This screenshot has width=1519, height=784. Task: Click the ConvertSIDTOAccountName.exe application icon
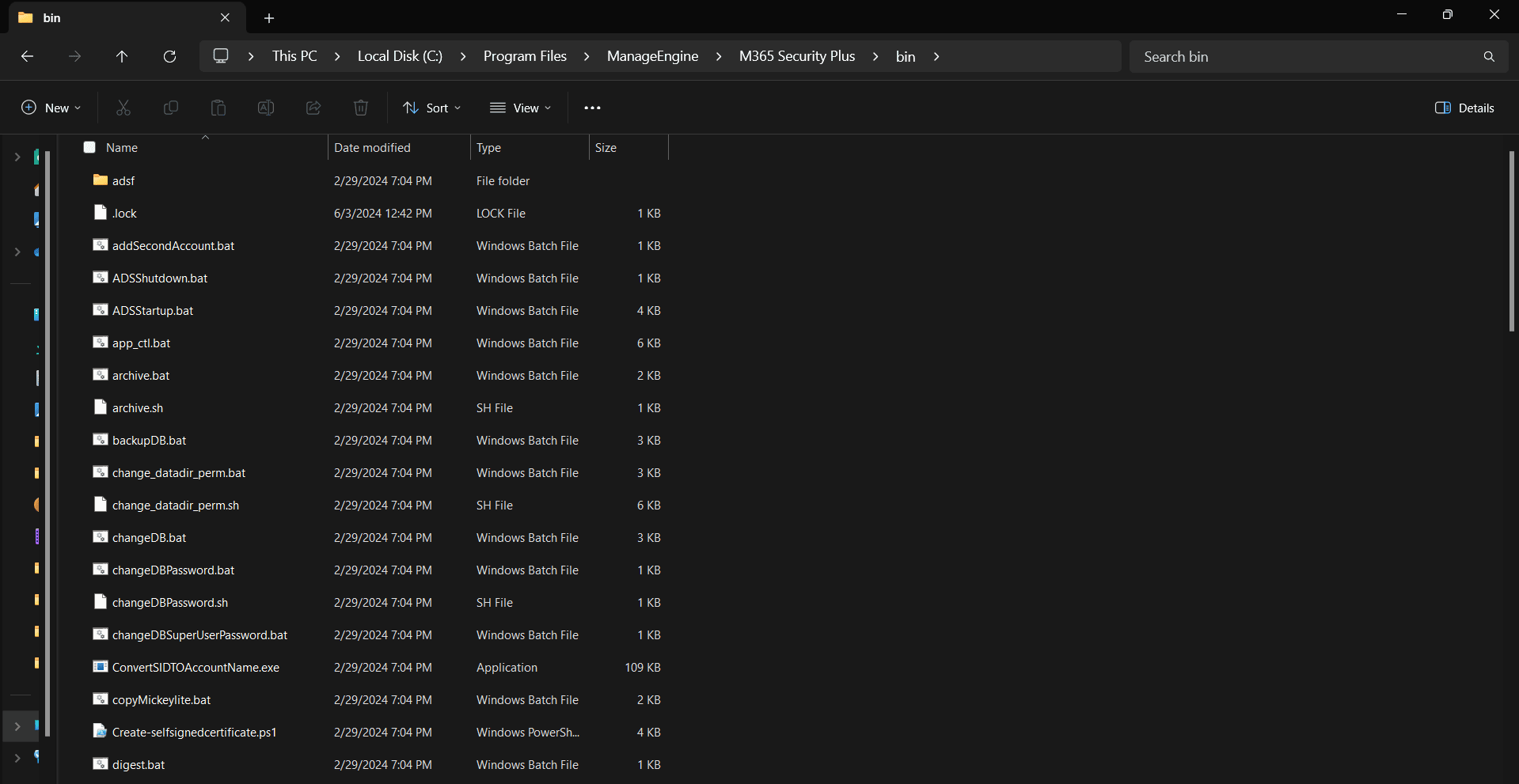coord(100,667)
